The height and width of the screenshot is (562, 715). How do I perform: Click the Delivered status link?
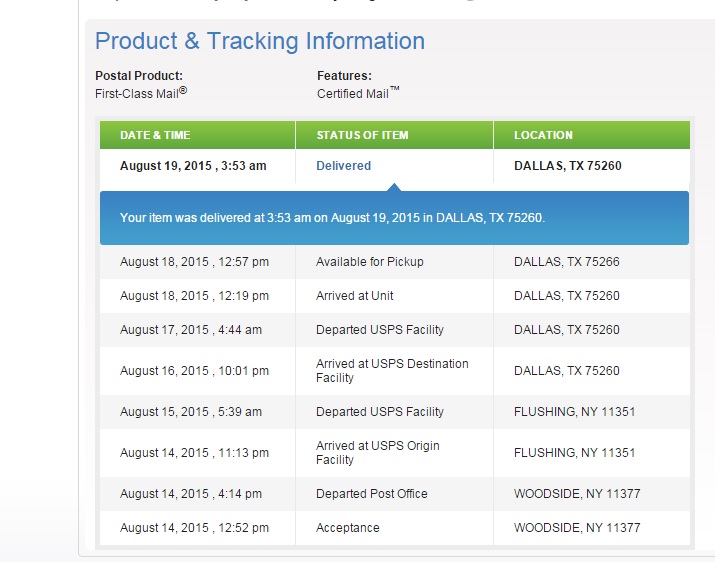coord(343,166)
